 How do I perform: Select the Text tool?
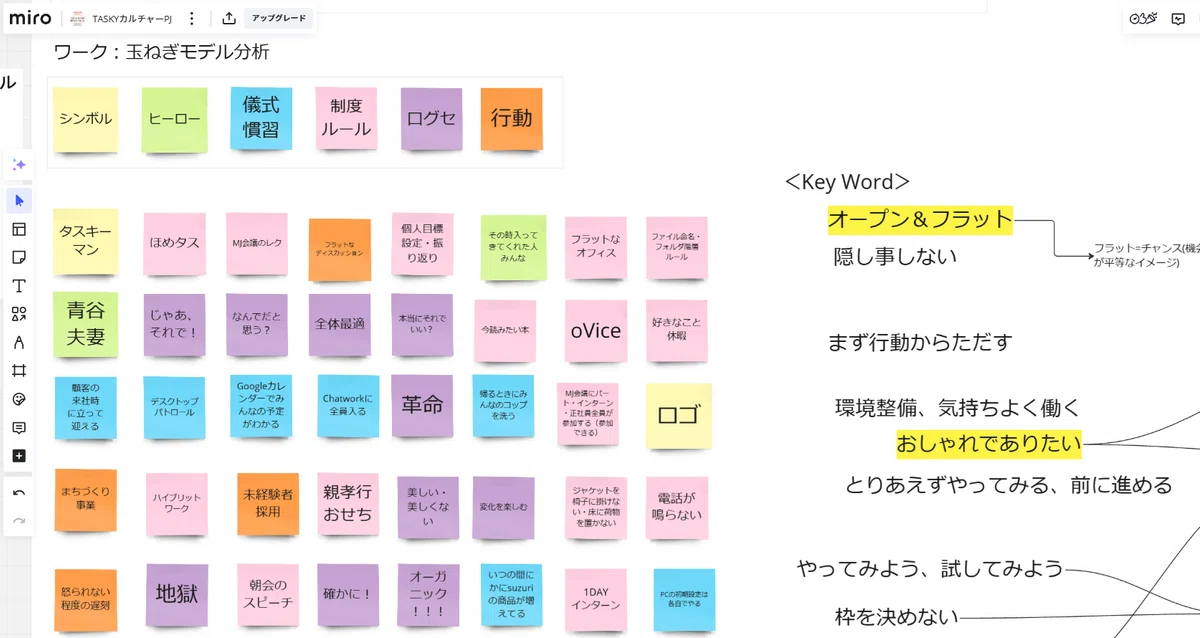19,286
